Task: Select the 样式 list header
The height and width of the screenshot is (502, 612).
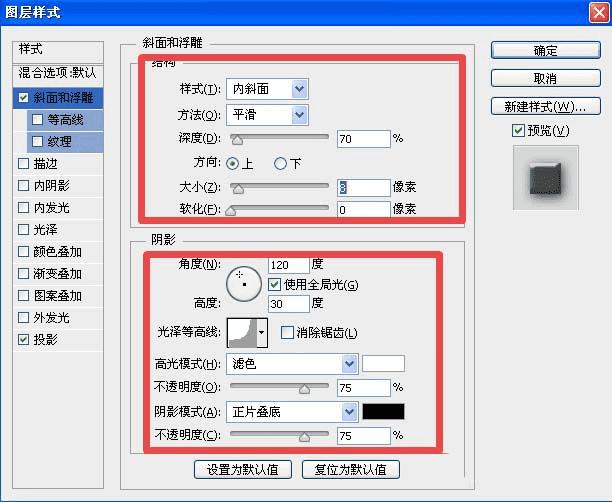Action: (x=58, y=52)
